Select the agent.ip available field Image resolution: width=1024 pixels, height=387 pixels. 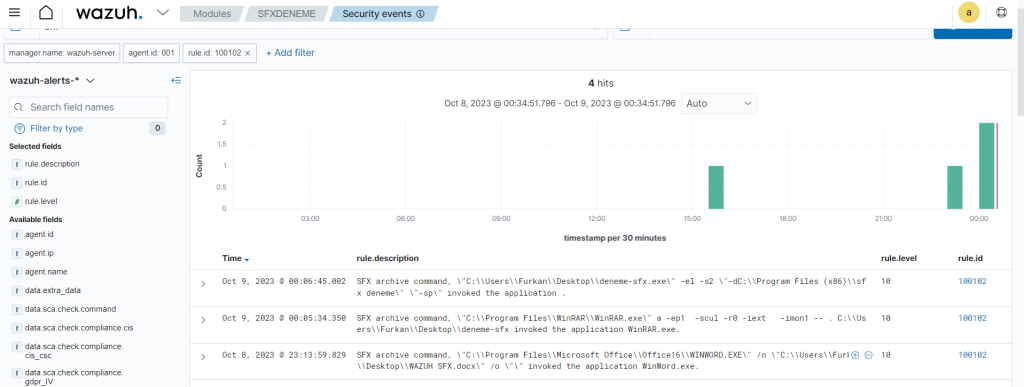(x=39, y=253)
